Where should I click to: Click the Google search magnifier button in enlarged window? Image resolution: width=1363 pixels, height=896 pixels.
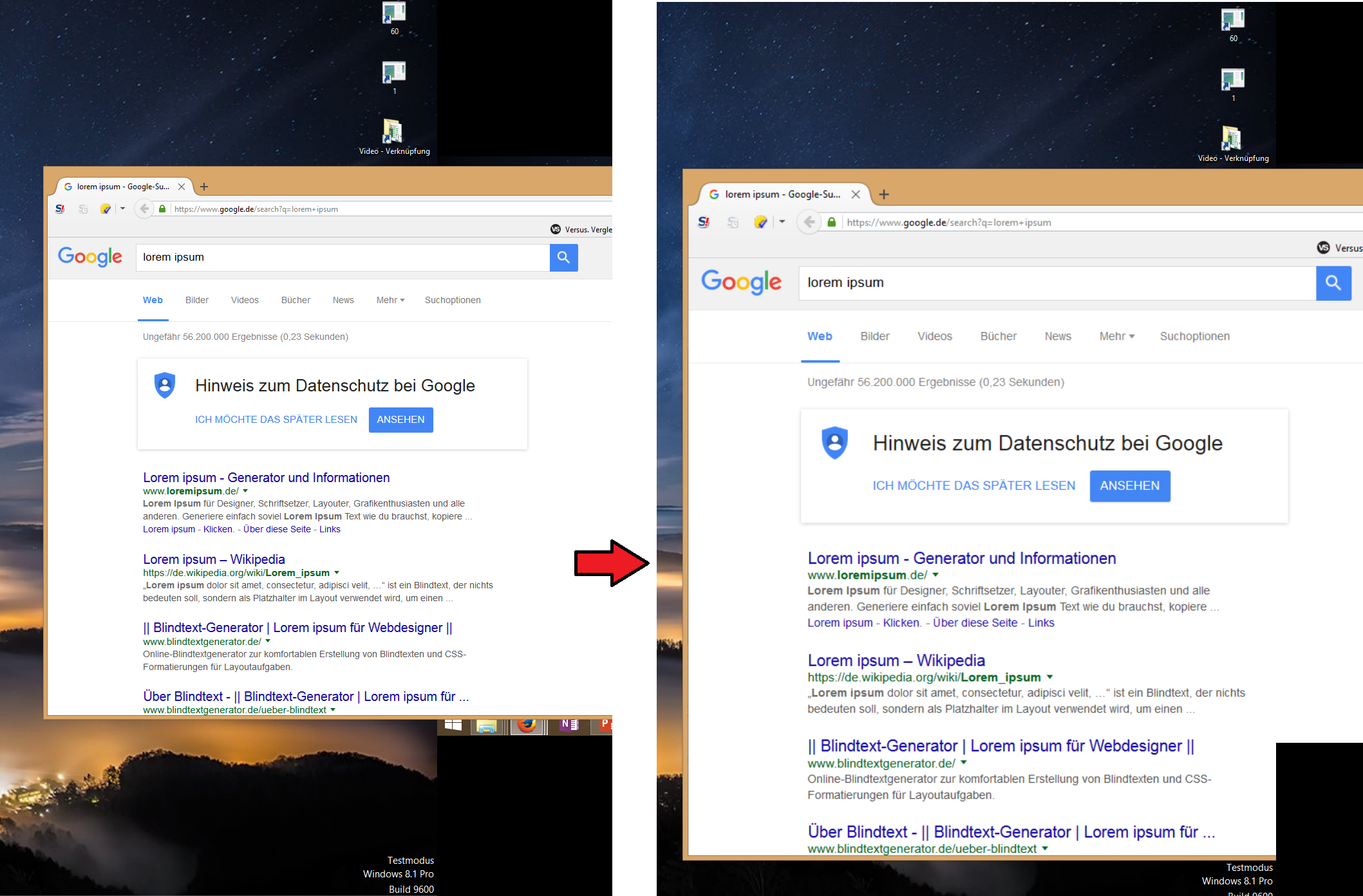click(x=1333, y=283)
